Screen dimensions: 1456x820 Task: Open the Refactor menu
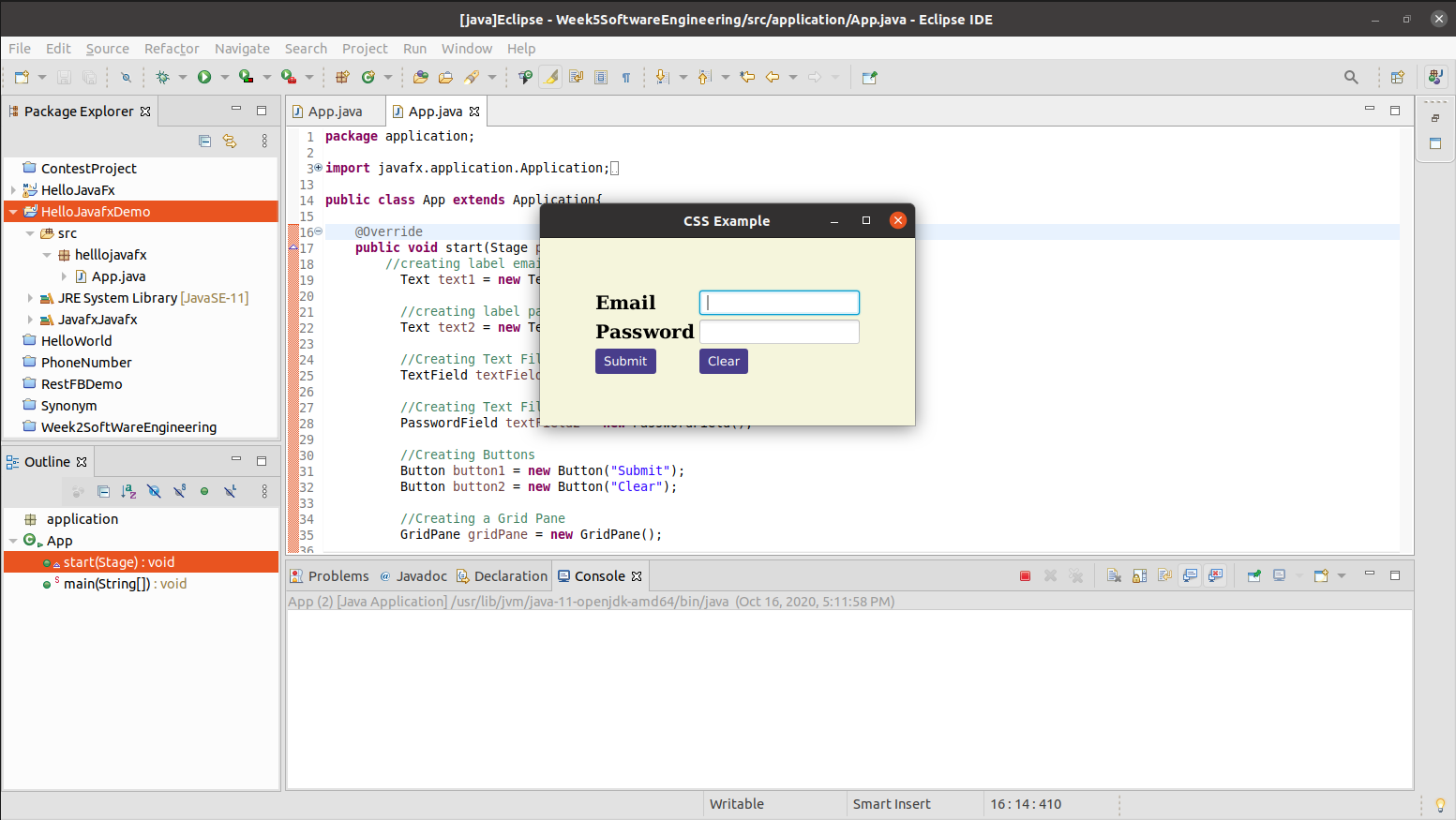click(x=172, y=49)
